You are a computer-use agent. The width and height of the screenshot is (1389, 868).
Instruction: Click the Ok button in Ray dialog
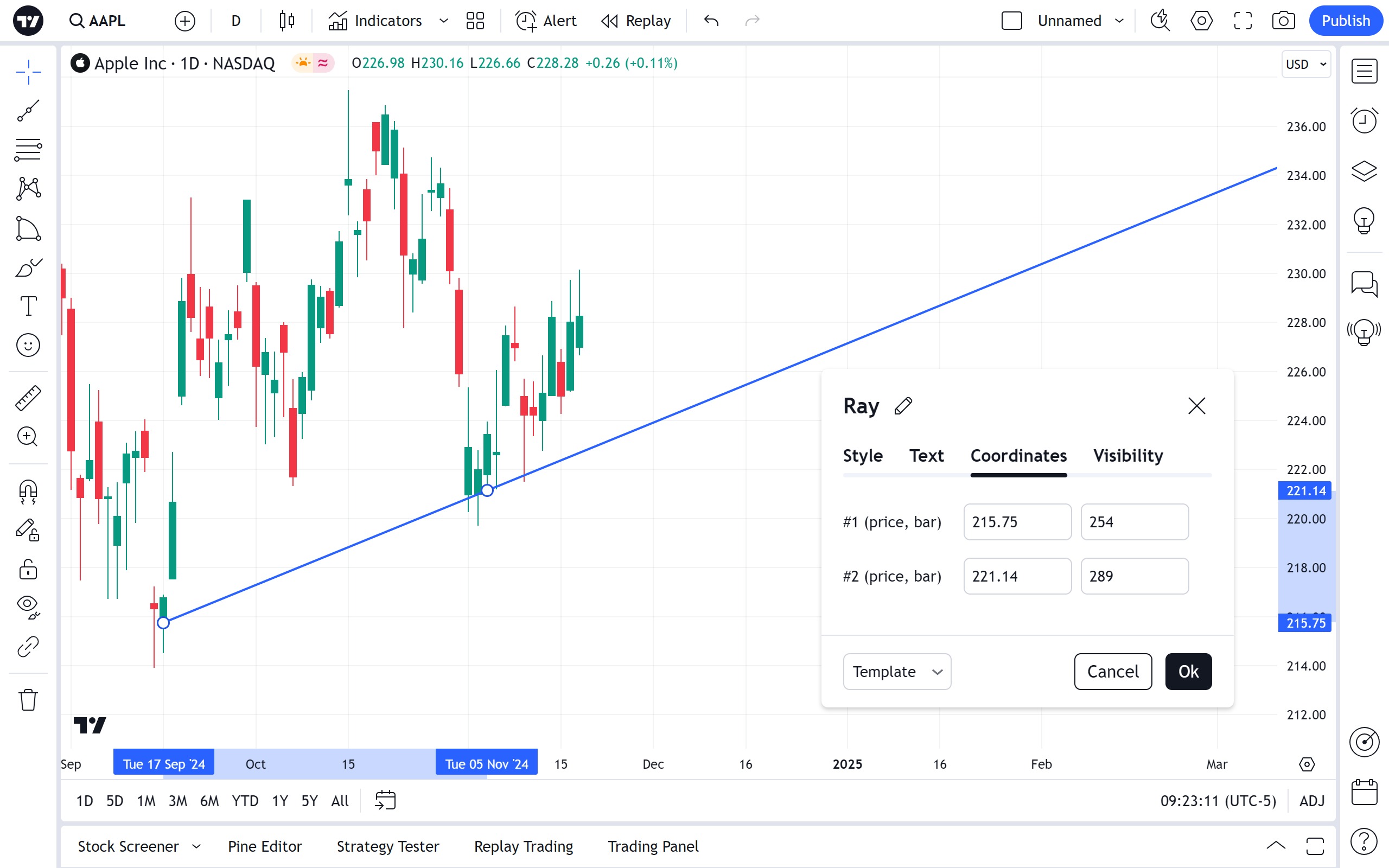[1188, 671]
